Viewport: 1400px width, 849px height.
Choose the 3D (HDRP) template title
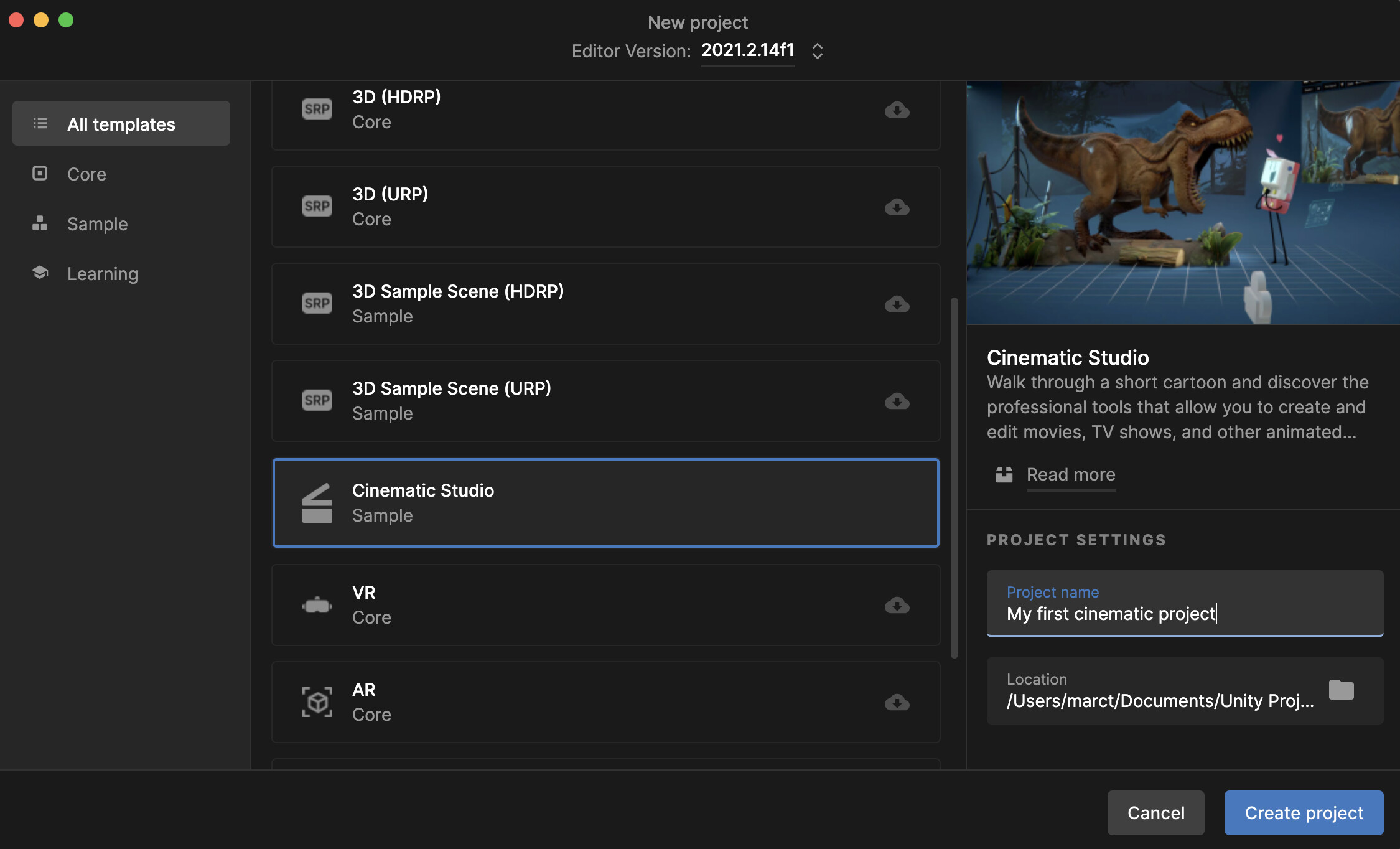coord(396,97)
